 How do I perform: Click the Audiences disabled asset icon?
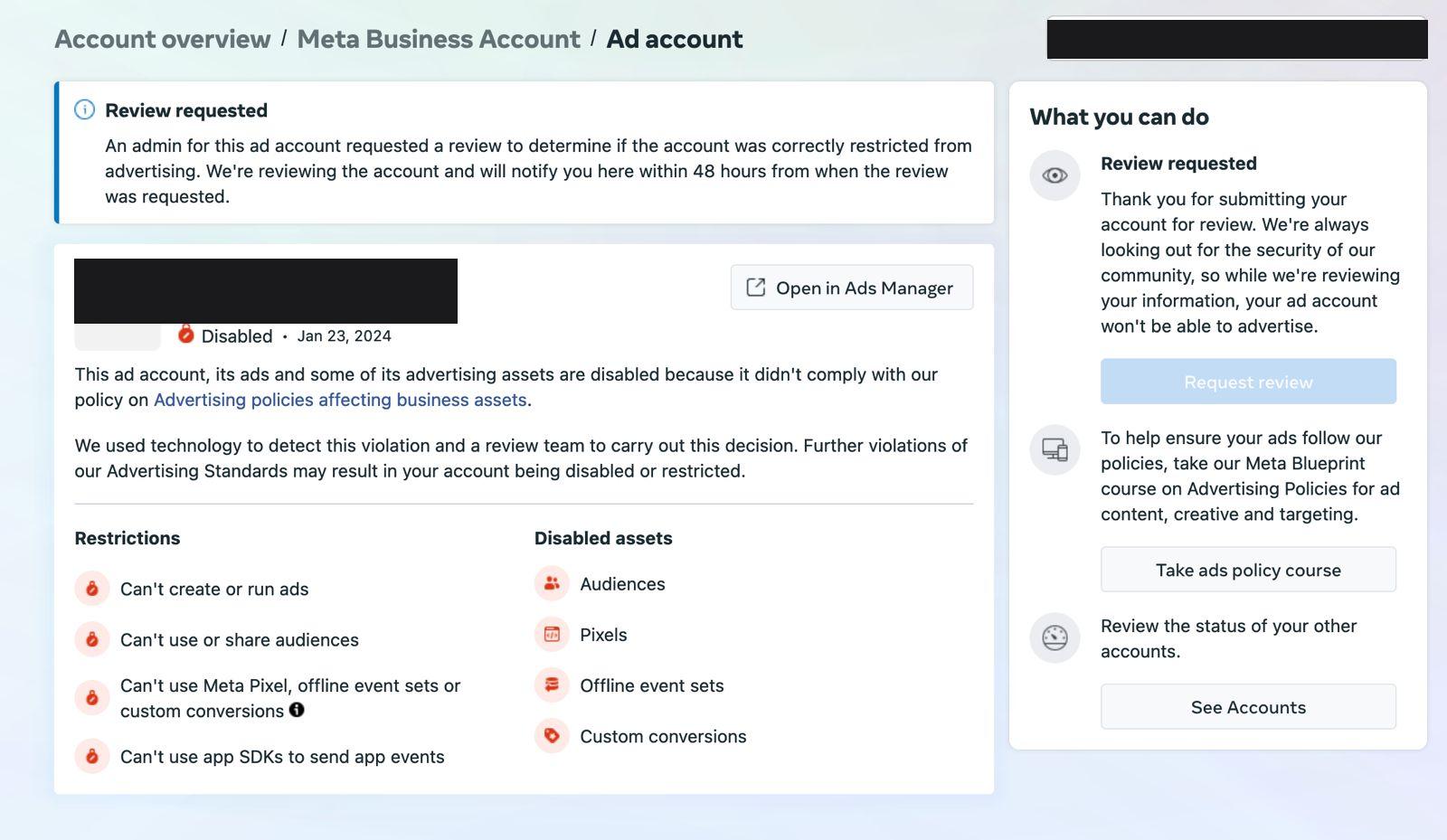click(x=552, y=584)
